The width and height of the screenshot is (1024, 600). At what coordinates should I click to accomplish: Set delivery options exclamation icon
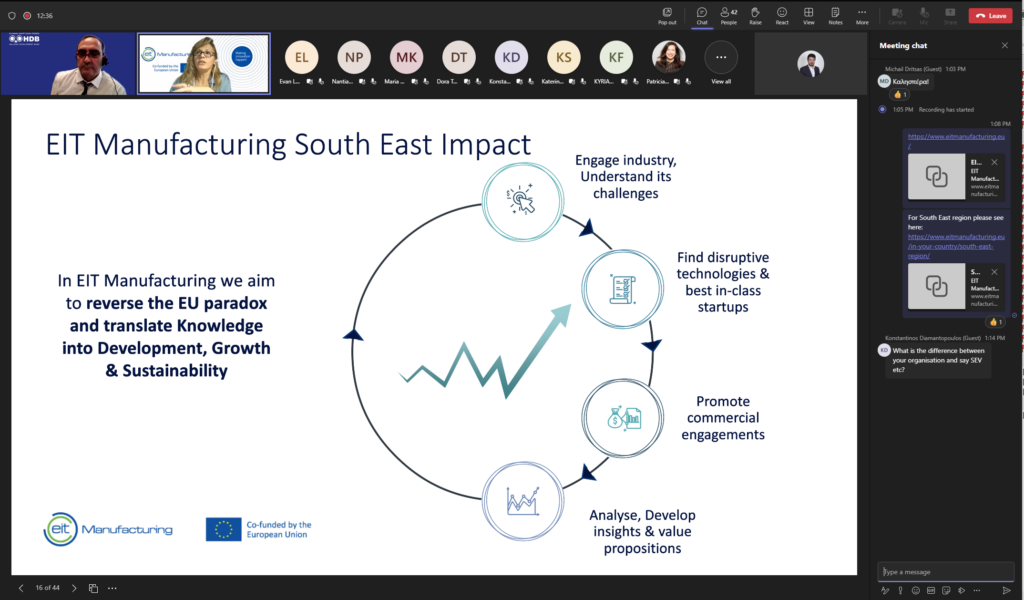coord(901,590)
